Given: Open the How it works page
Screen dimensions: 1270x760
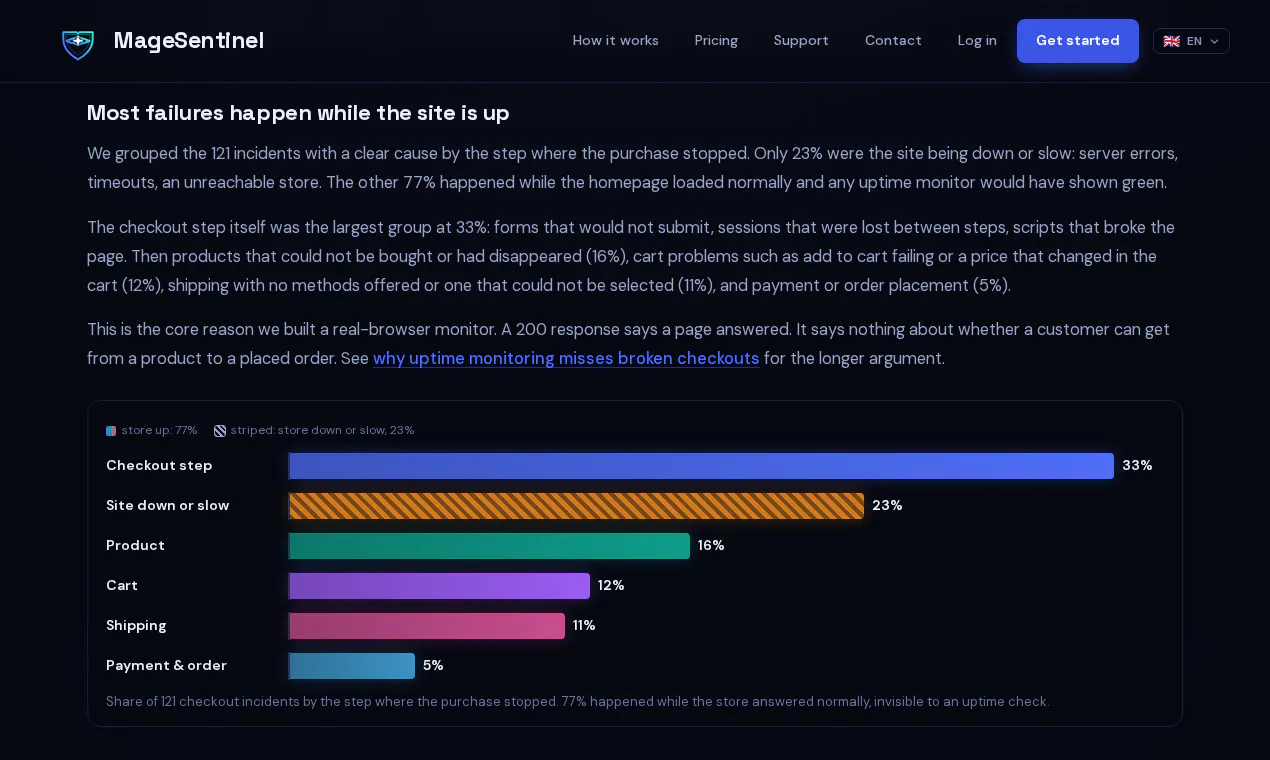Looking at the screenshot, I should pos(615,40).
